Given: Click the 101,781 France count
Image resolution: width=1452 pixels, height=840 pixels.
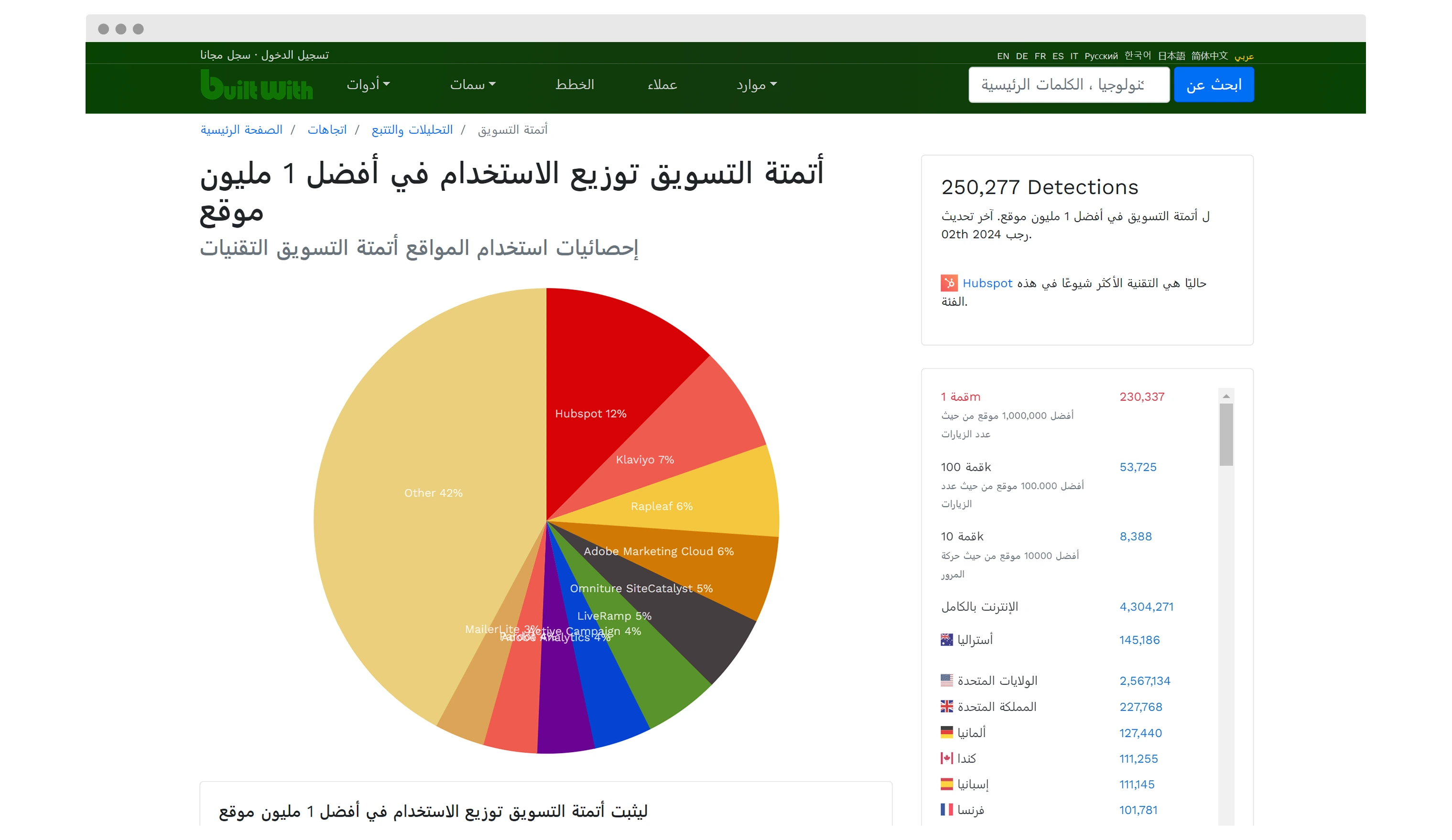Looking at the screenshot, I should [x=1138, y=810].
